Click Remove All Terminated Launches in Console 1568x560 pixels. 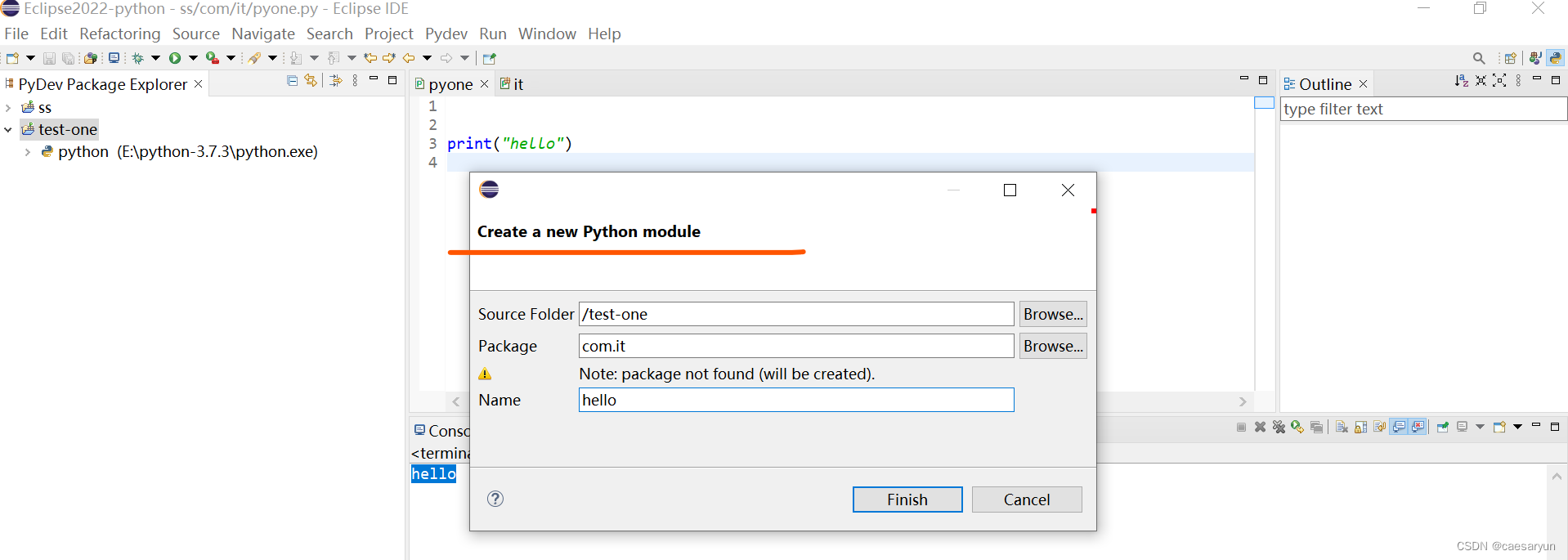1279,427
